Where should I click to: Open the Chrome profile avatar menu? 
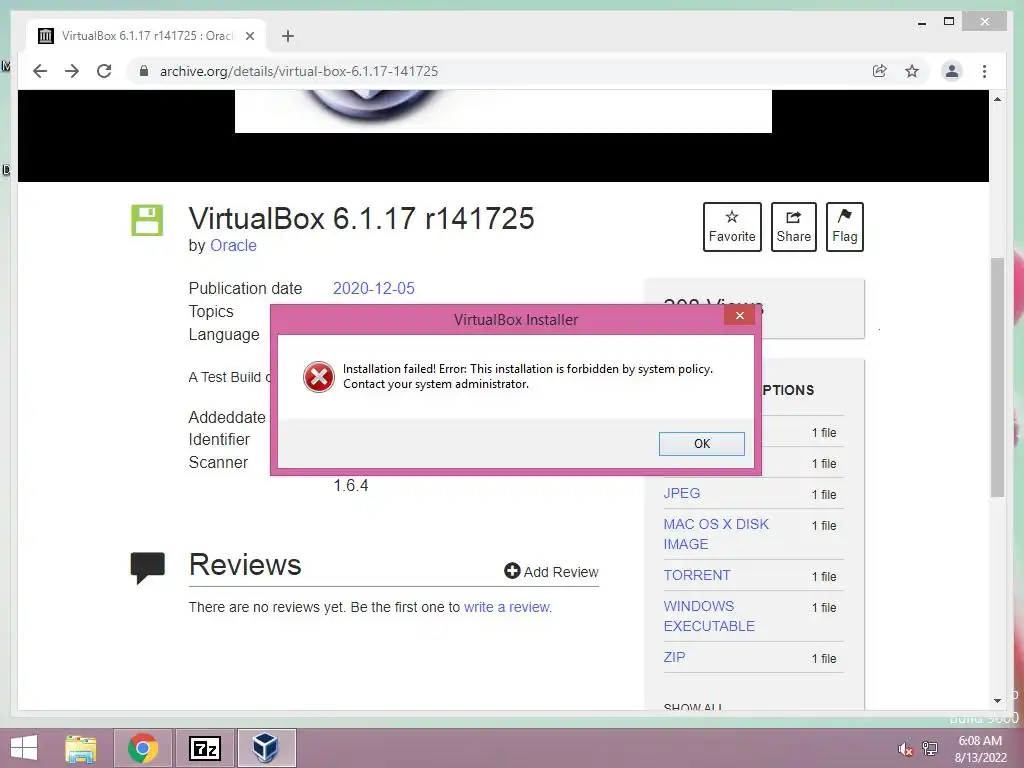click(952, 71)
